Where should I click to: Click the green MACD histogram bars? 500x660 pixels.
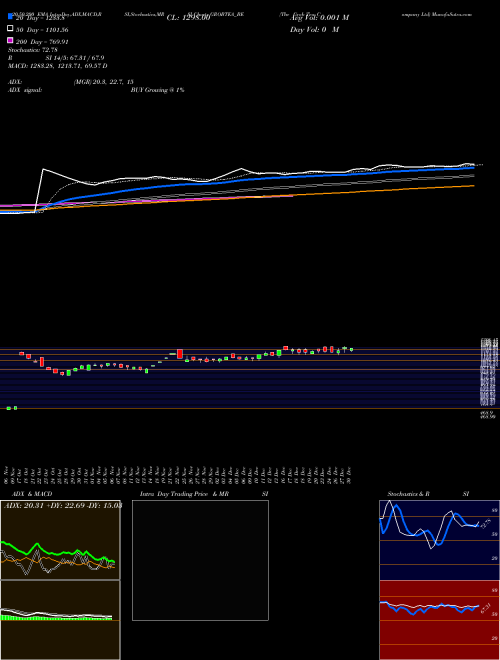[56, 617]
